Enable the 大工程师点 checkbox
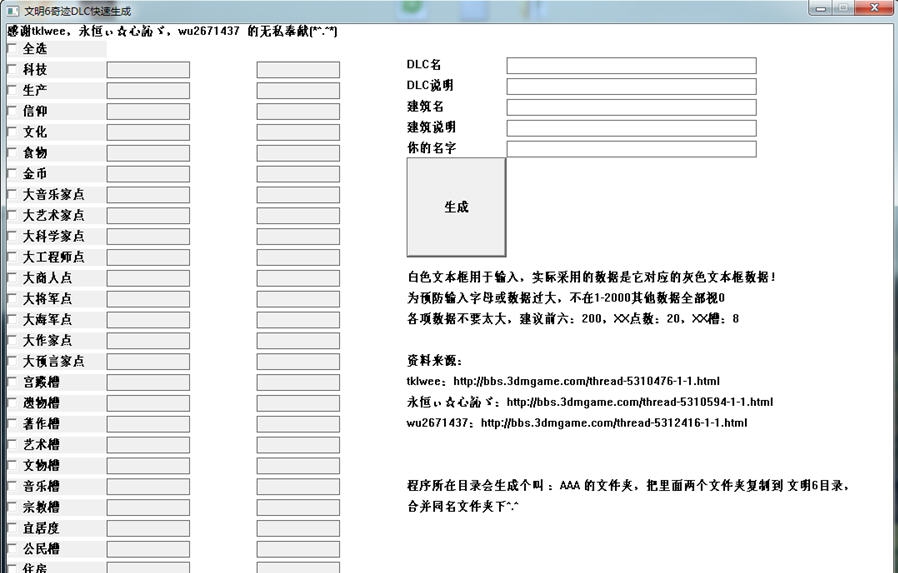This screenshot has width=898, height=573. 12,257
